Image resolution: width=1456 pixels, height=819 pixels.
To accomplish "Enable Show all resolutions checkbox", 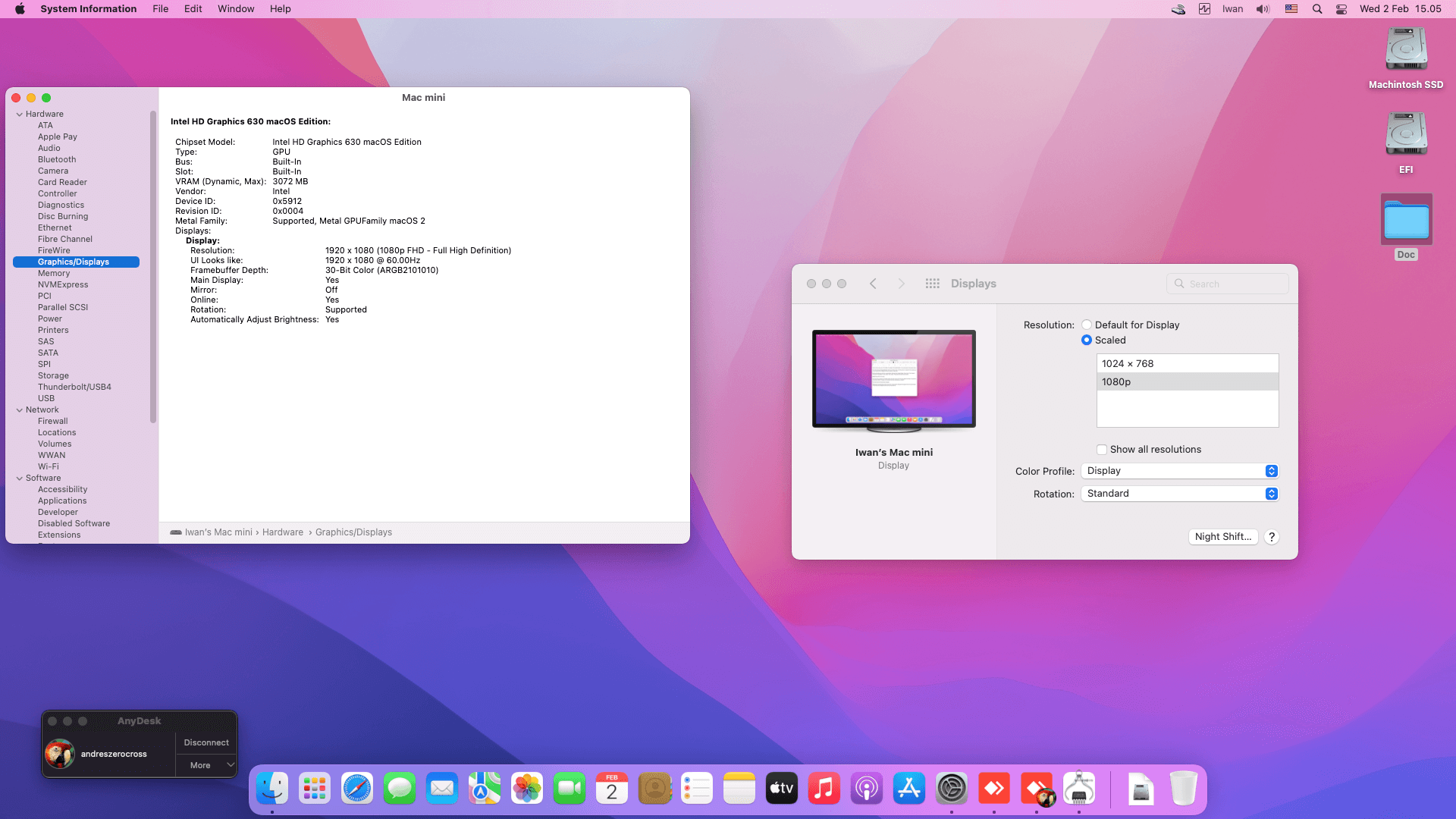I will [x=1102, y=450].
